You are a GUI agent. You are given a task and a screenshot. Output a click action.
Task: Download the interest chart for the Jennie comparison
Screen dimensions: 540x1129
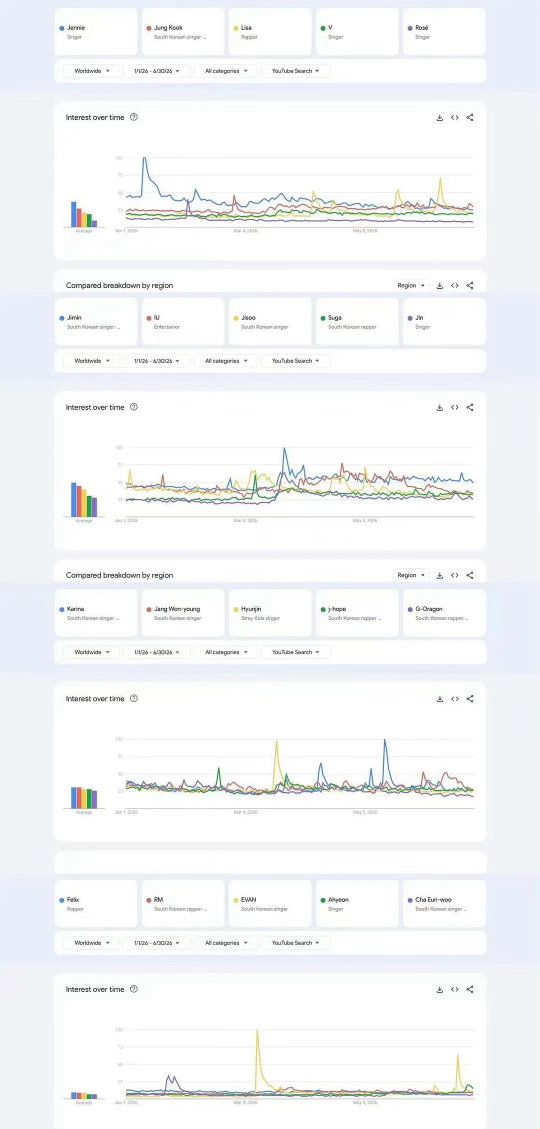(439, 117)
